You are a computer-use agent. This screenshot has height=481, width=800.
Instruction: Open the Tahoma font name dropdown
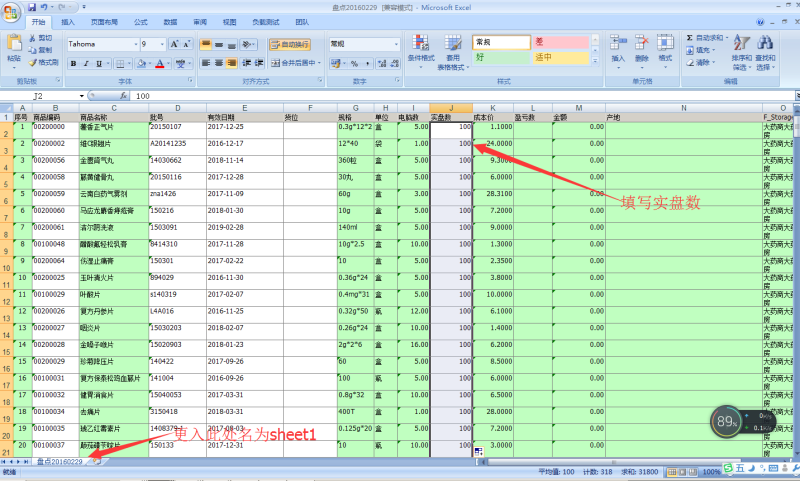(x=136, y=44)
